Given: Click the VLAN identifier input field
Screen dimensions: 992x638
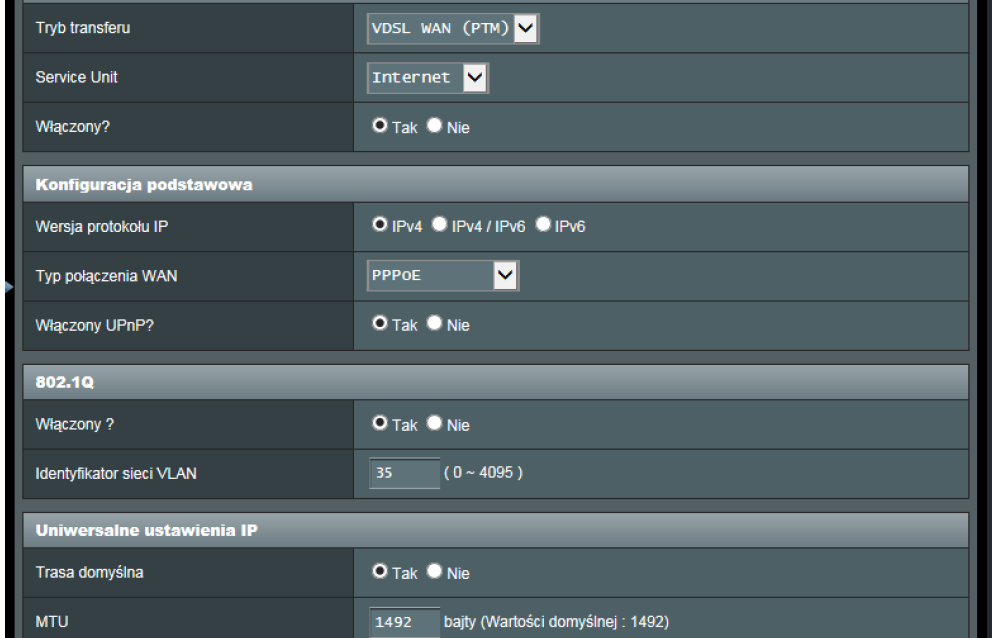Looking at the screenshot, I should [404, 473].
